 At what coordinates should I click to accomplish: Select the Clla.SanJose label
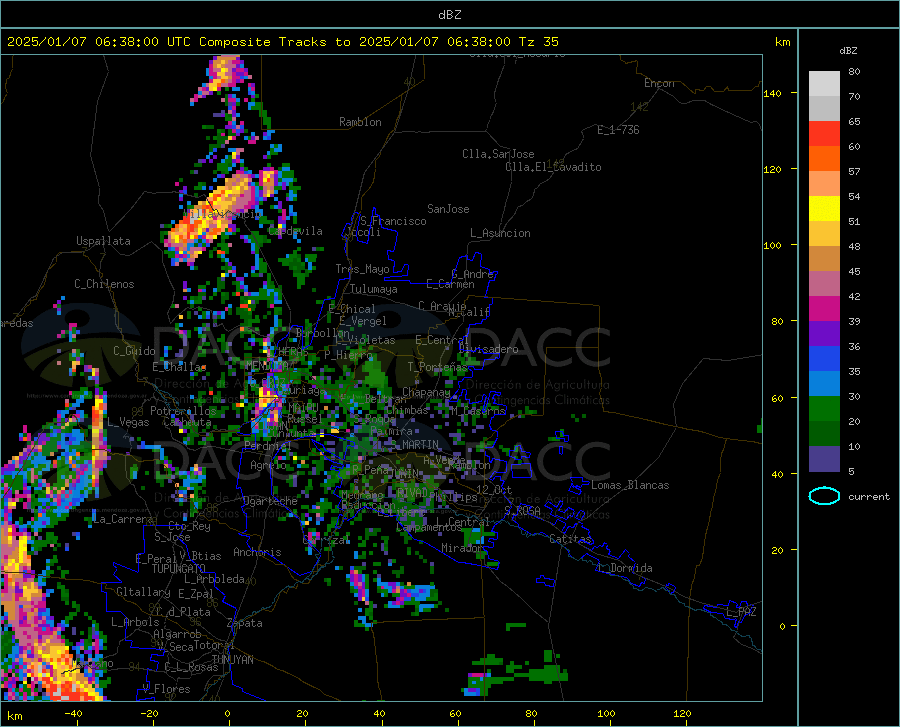(498, 154)
